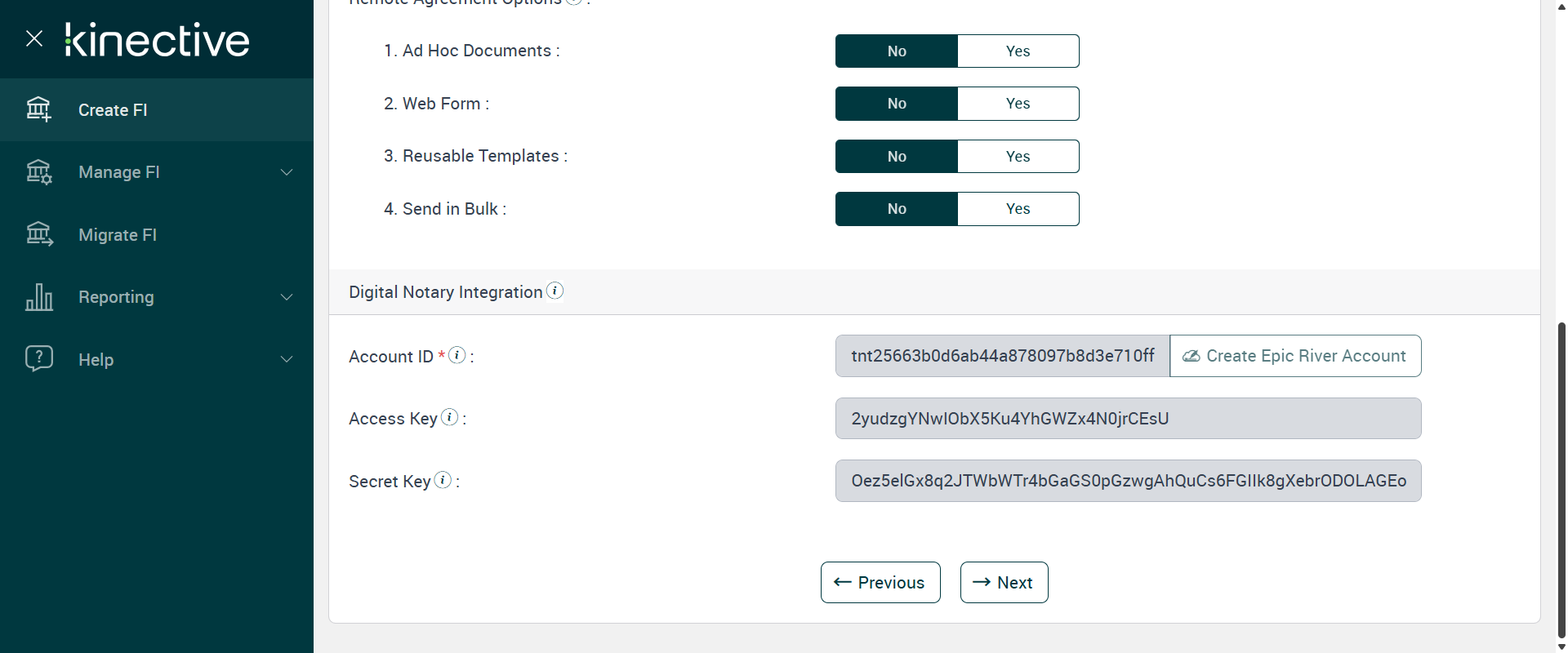The width and height of the screenshot is (1568, 653).
Task: Open the Migrate FI menu item
Action: (118, 235)
